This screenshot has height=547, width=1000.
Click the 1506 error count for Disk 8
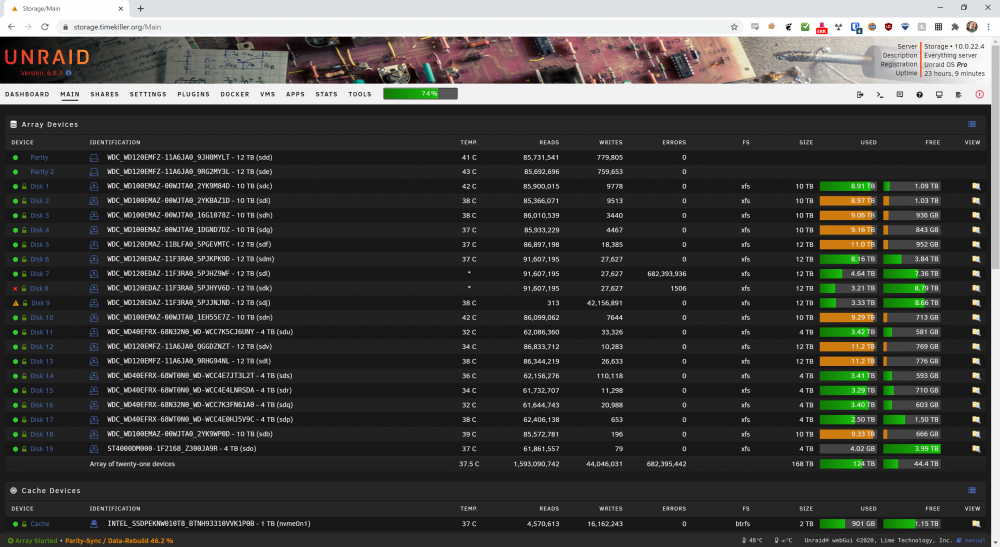[679, 288]
